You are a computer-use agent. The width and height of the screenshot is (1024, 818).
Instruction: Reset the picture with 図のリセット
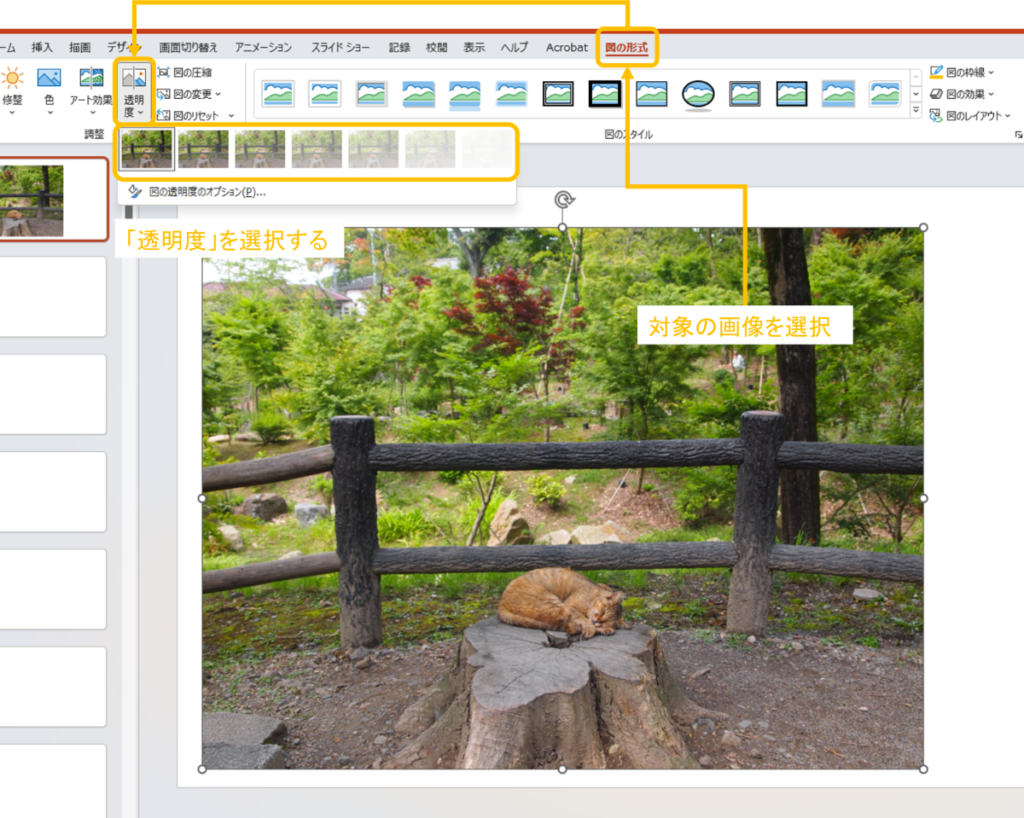pyautogui.click(x=195, y=115)
